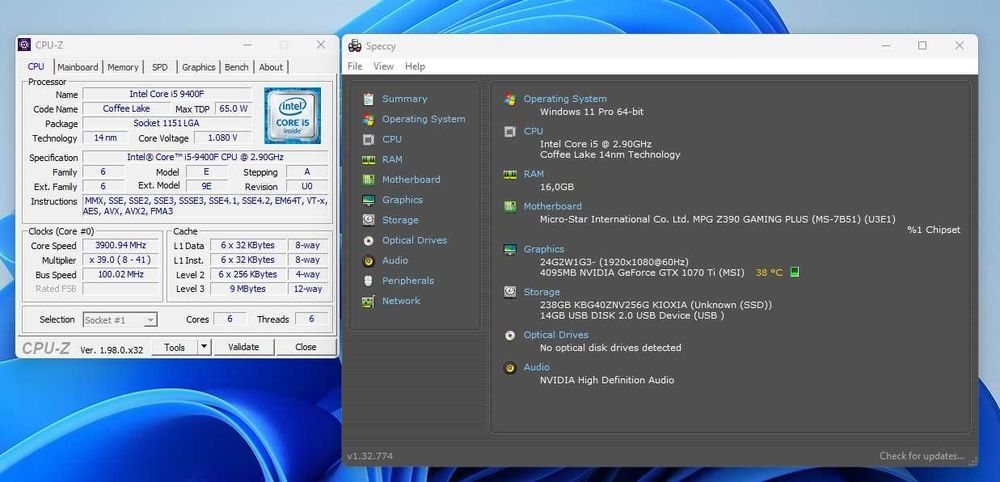Viewport: 1000px width, 482px height.
Task: Click the Optical Drives disc icon in the Speccy sidebar
Action: tap(368, 240)
